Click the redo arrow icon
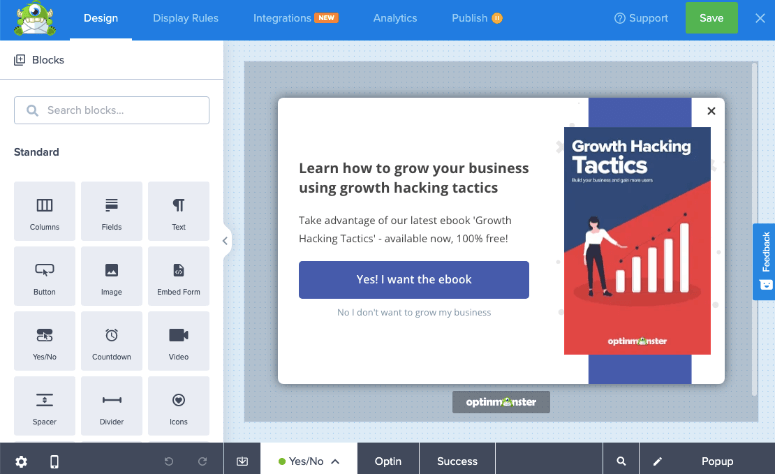775x474 pixels. tap(202, 462)
